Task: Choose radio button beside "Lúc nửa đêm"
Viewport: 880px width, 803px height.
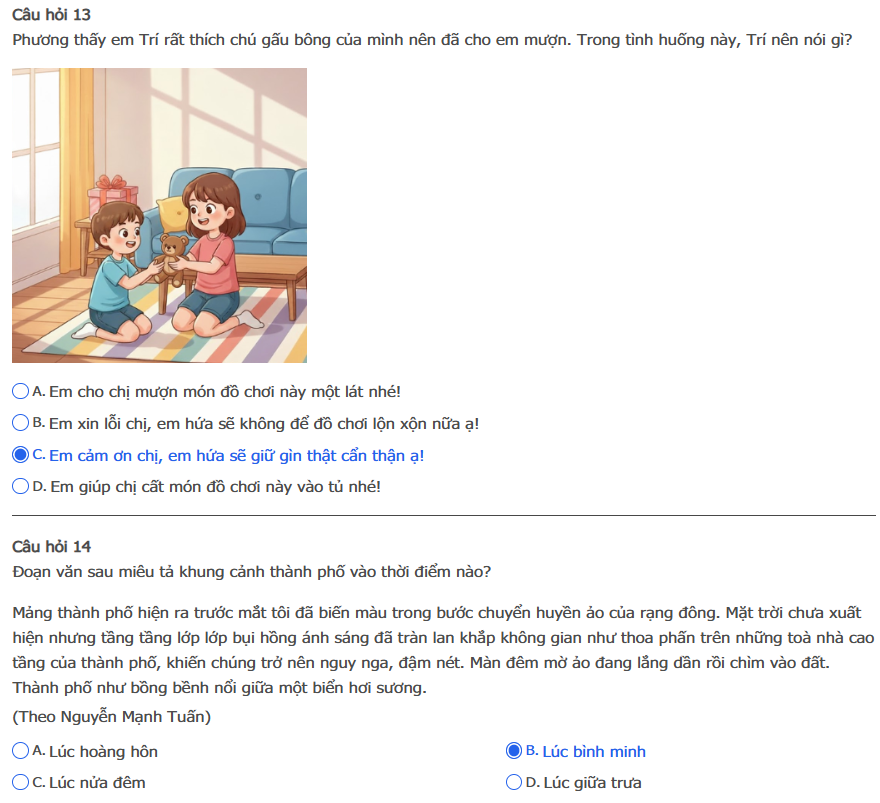Action: 20,782
